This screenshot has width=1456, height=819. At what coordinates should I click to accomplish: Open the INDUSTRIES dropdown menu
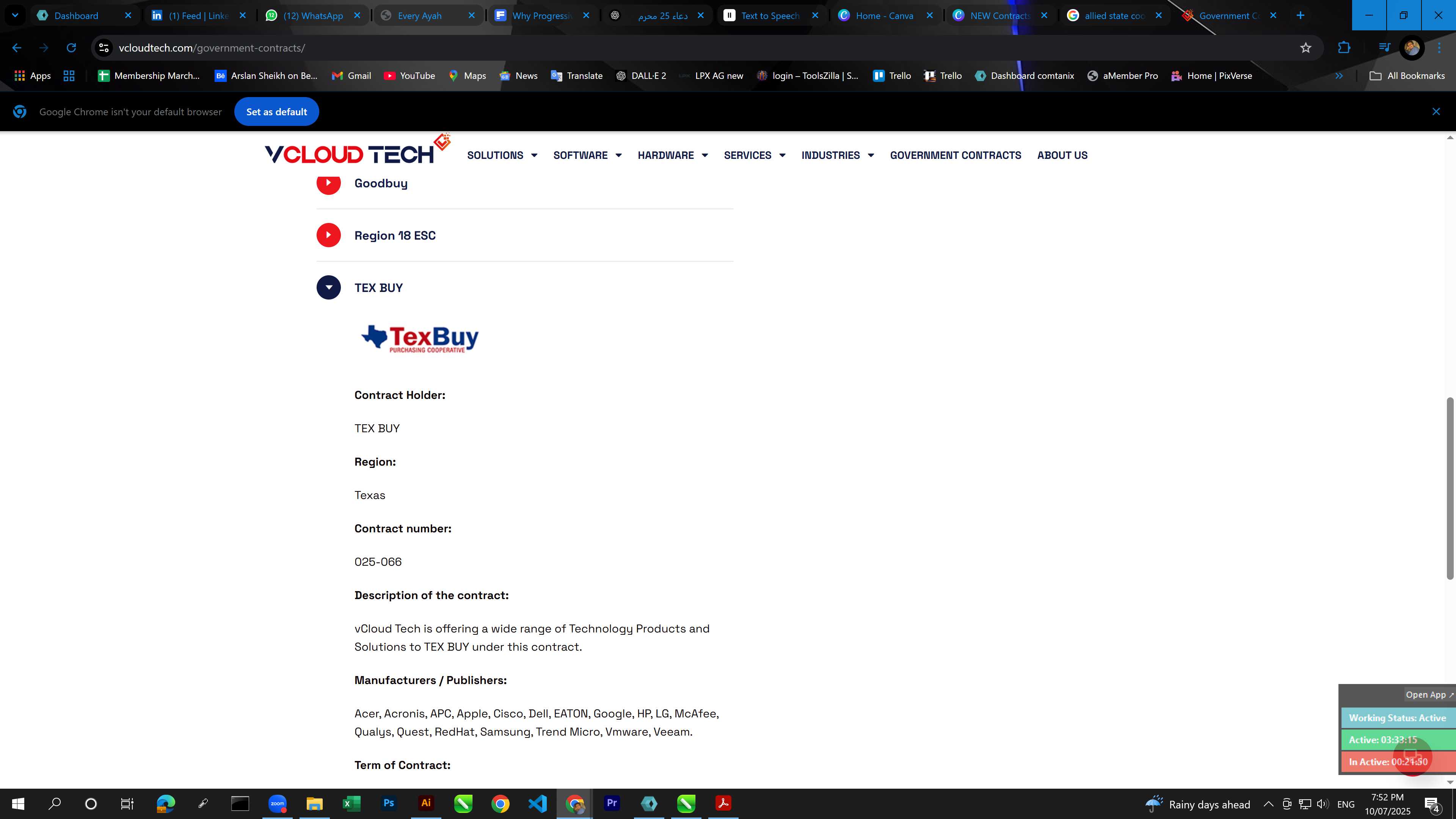(x=838, y=155)
